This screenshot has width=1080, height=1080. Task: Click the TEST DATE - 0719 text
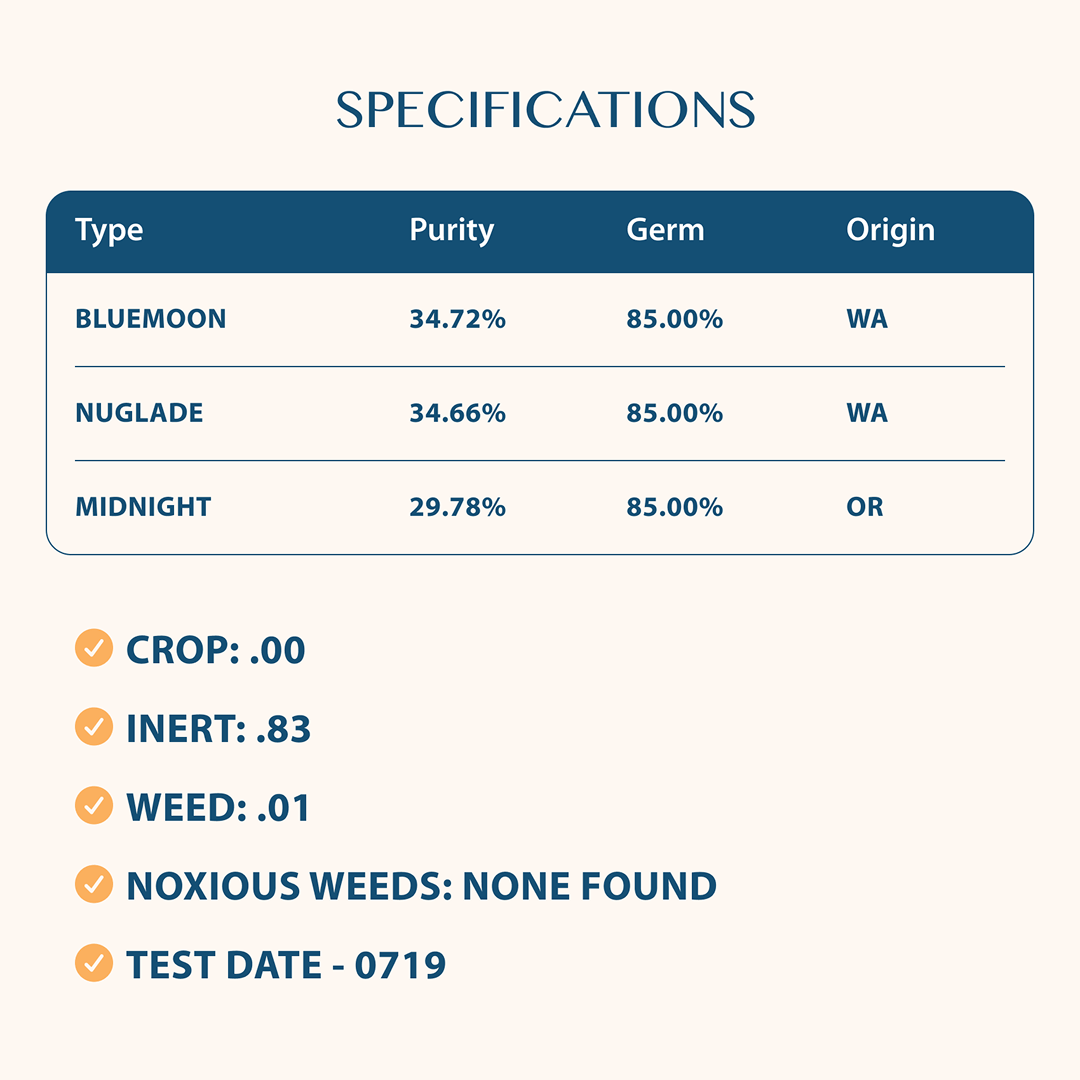point(286,964)
